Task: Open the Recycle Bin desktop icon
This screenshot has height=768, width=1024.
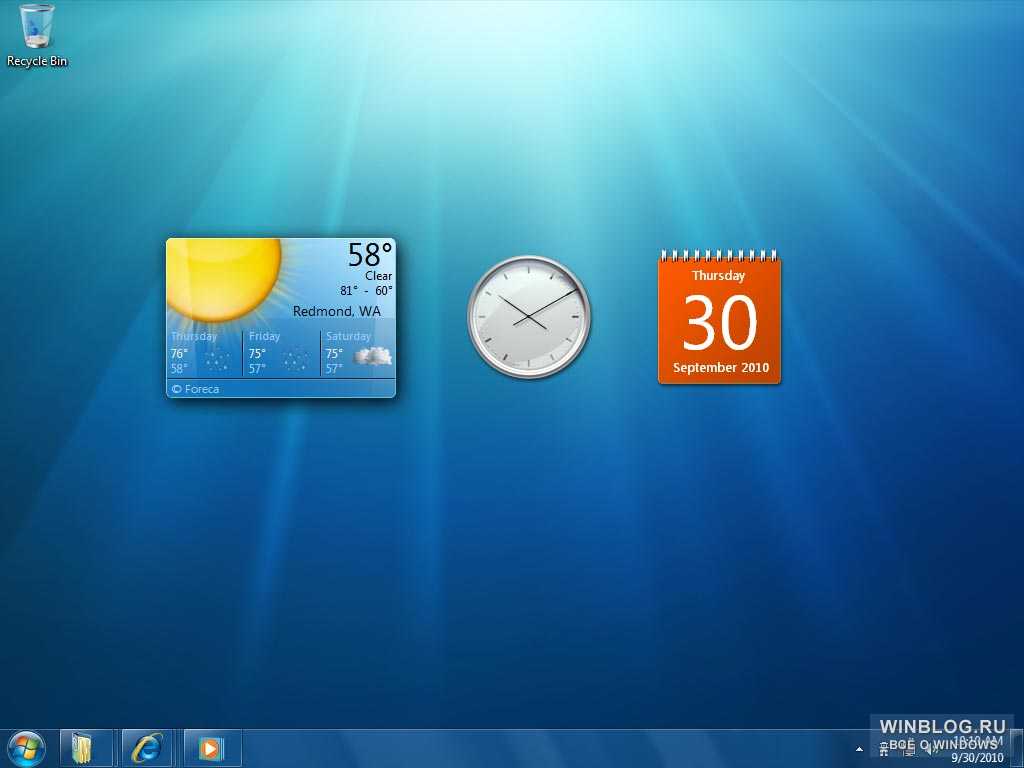Action: pyautogui.click(x=37, y=36)
